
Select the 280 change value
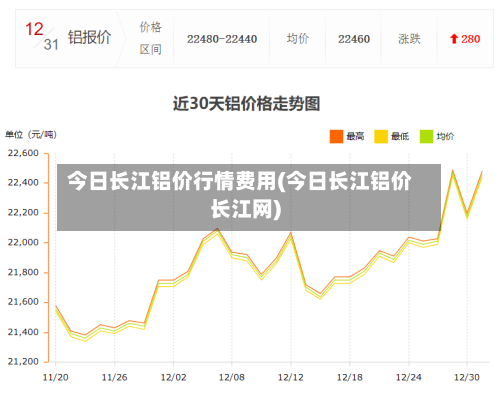(471, 39)
